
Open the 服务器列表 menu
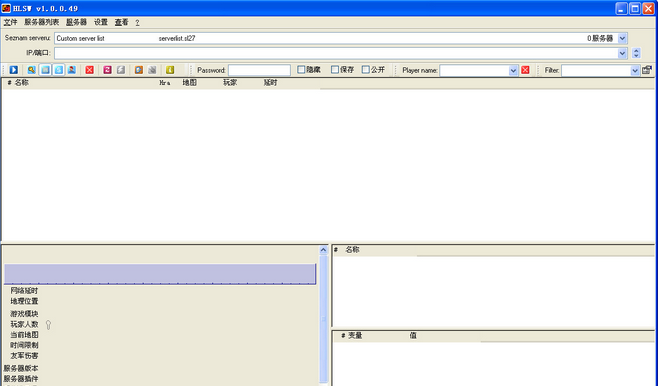[42, 22]
